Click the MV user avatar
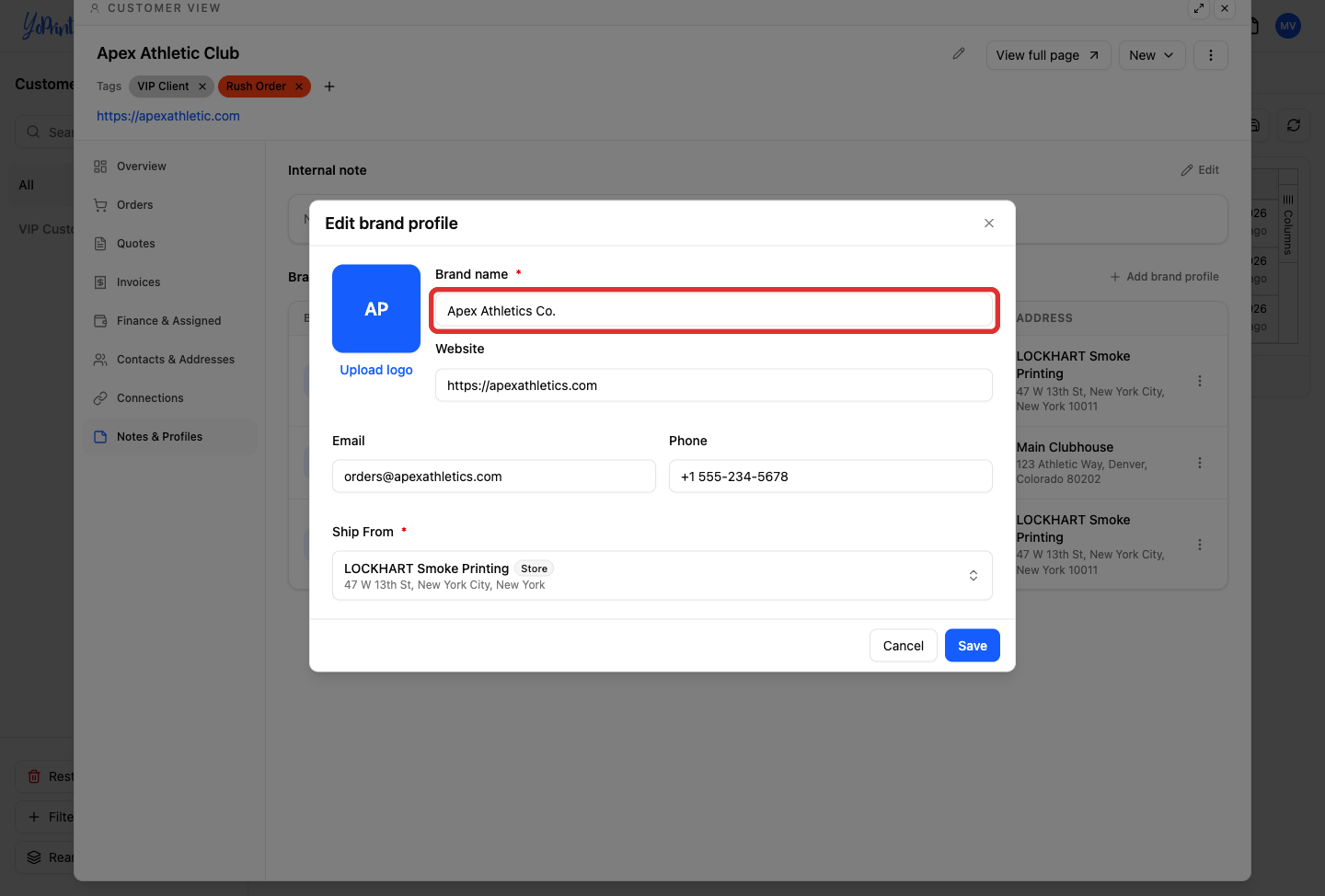This screenshot has width=1325, height=896. (1288, 26)
